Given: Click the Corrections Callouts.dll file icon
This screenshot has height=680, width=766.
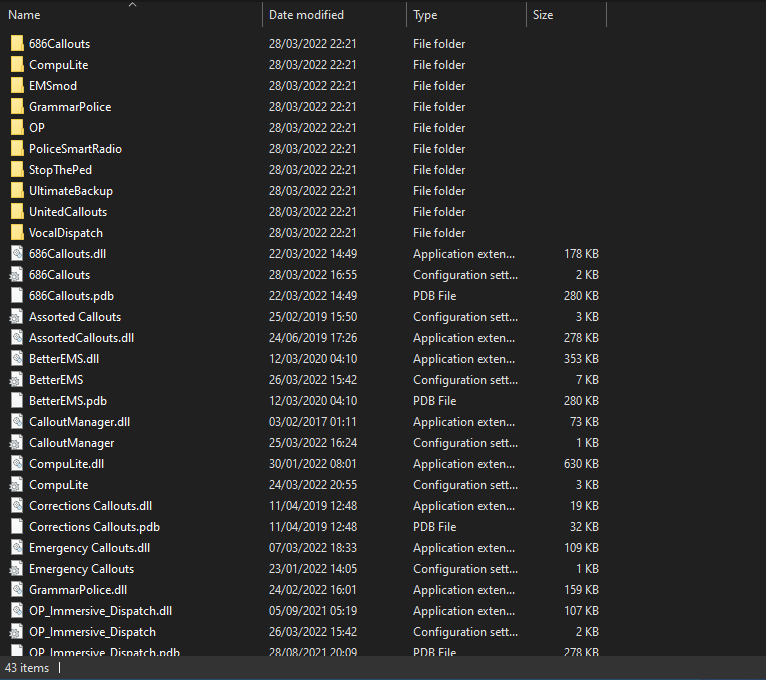Looking at the screenshot, I should point(17,506).
